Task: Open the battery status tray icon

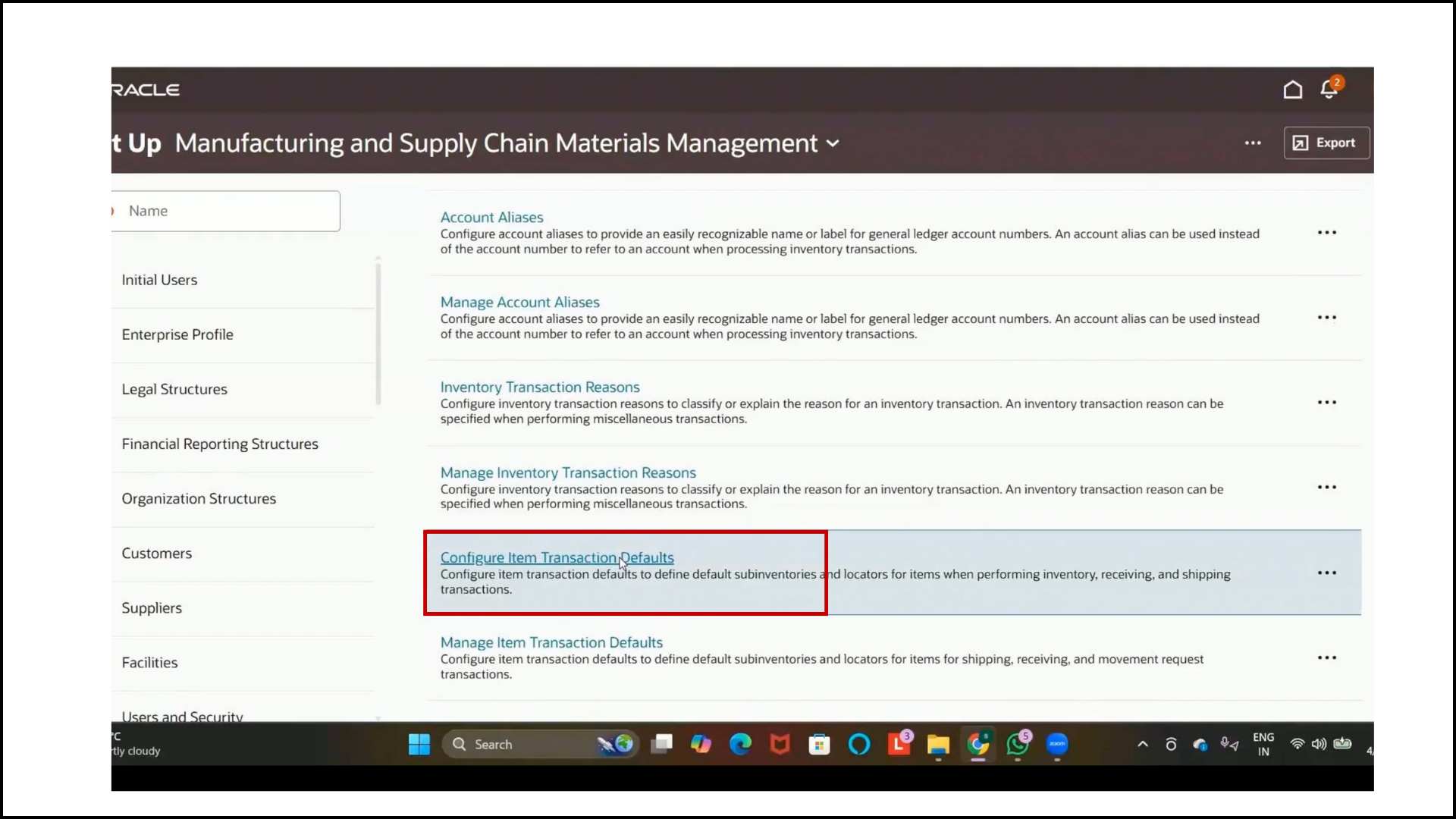Action: [x=1342, y=743]
